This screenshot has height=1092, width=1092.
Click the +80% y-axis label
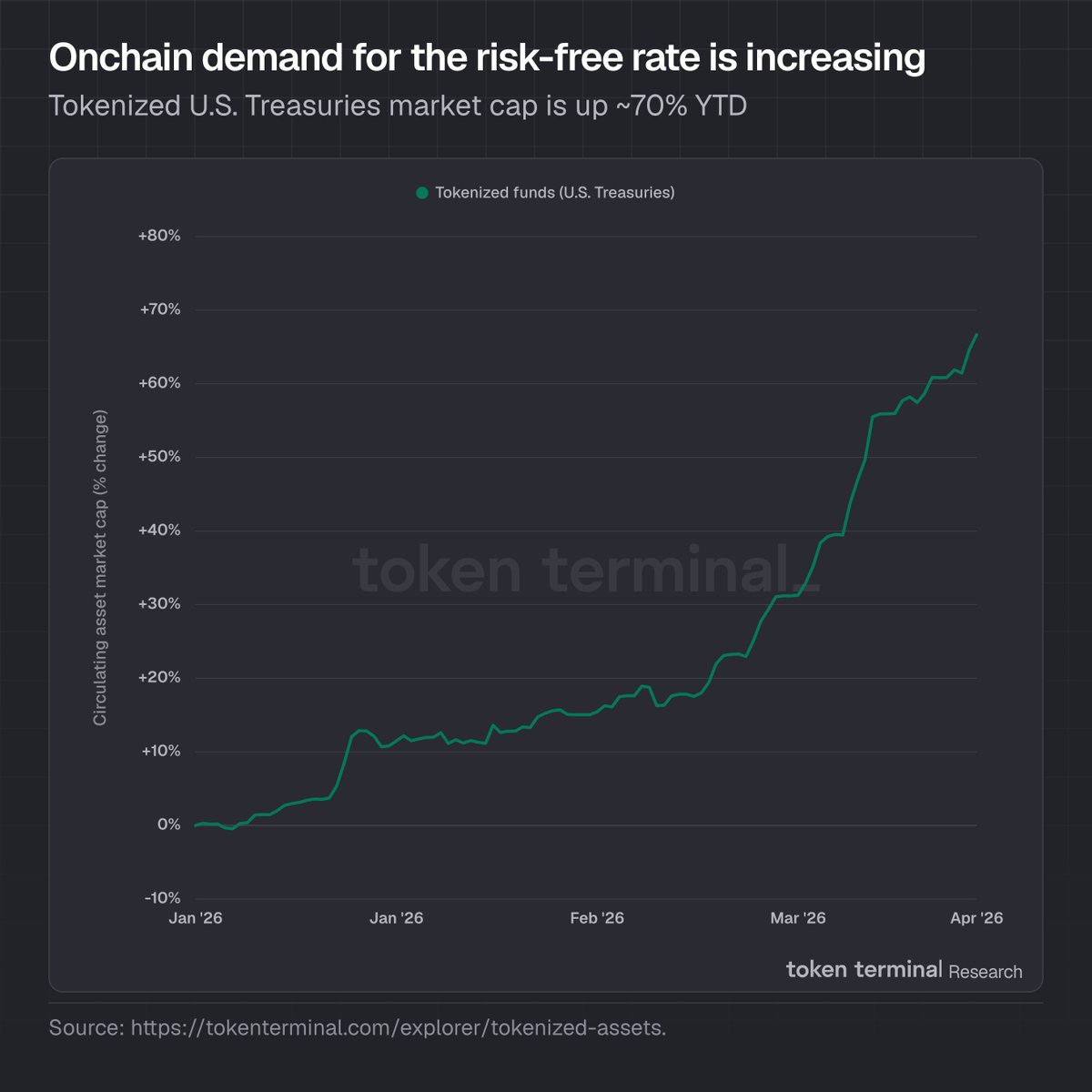(159, 236)
